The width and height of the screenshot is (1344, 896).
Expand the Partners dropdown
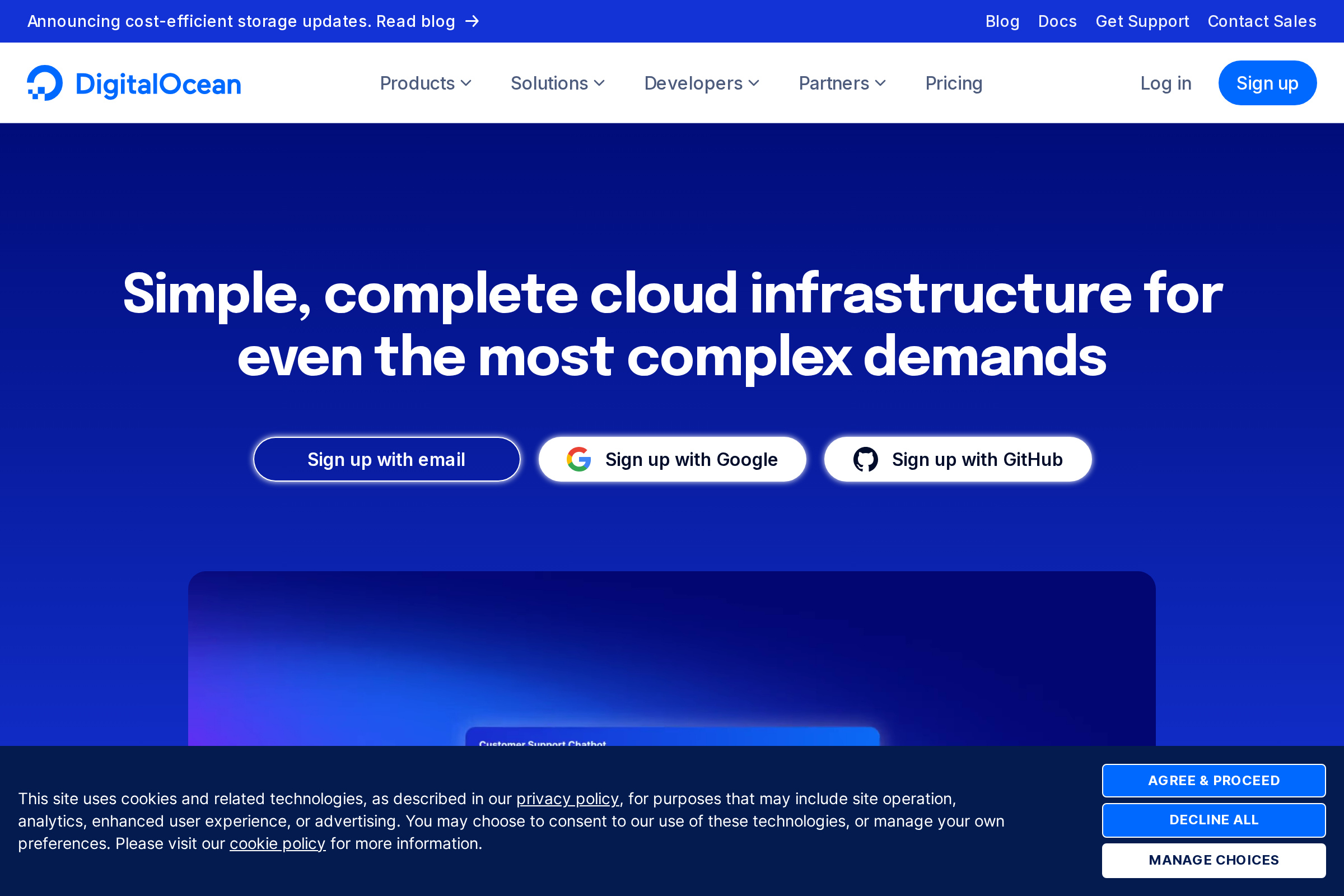pos(841,83)
